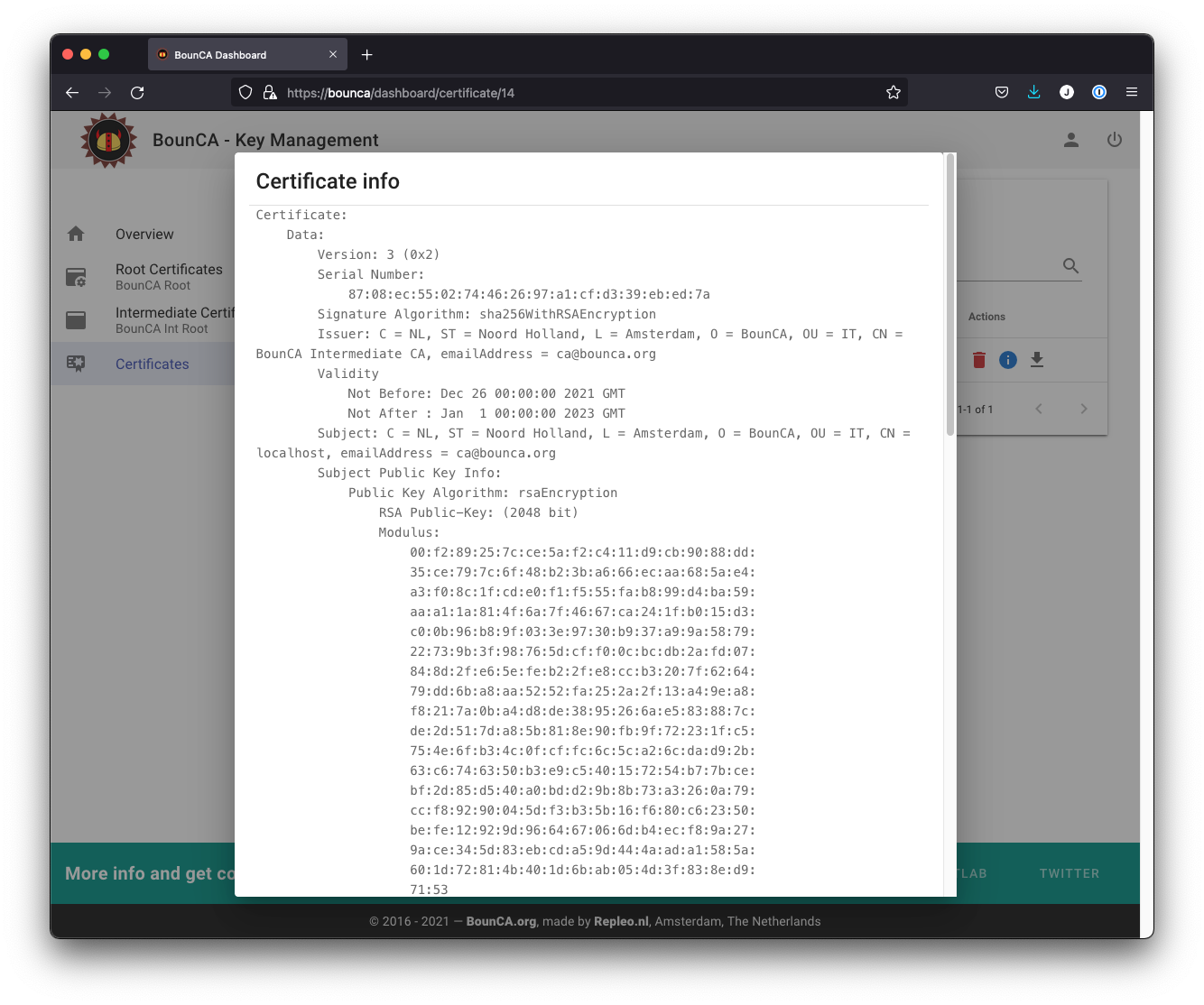Open Overview in the sidebar

click(x=144, y=235)
